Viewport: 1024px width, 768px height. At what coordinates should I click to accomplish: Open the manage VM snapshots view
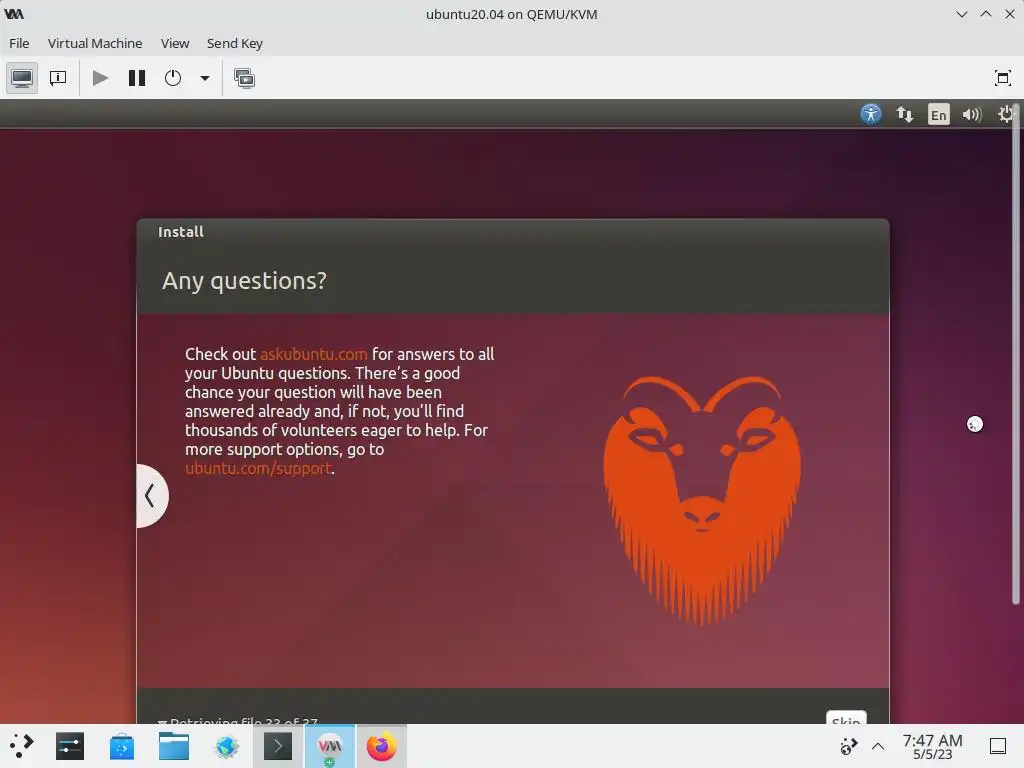coord(244,78)
